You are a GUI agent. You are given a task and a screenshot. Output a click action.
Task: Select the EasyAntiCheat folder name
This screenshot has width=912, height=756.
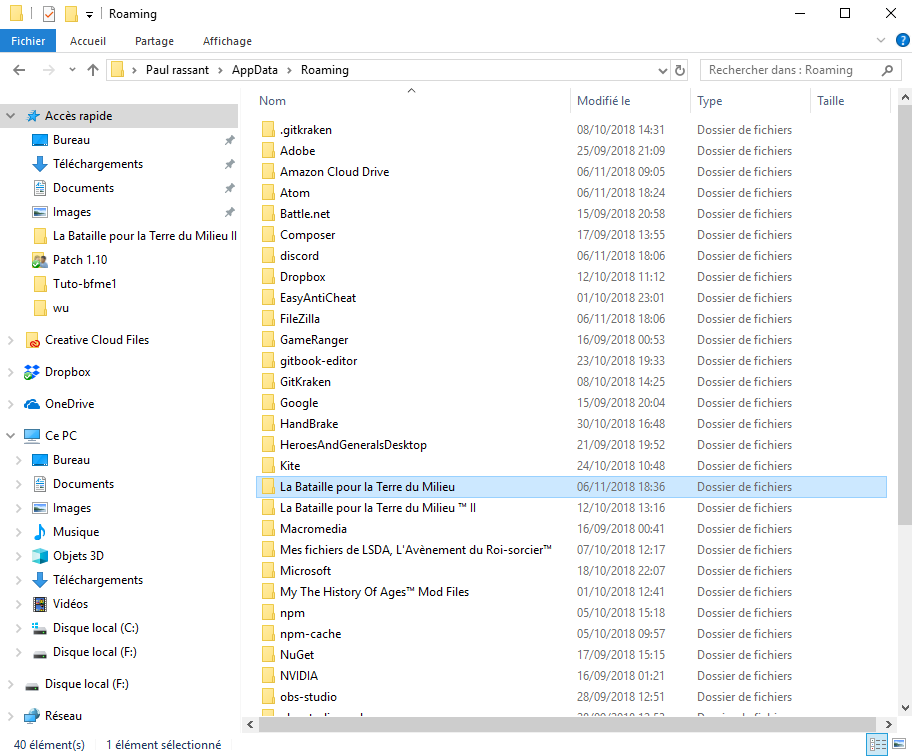click(318, 298)
